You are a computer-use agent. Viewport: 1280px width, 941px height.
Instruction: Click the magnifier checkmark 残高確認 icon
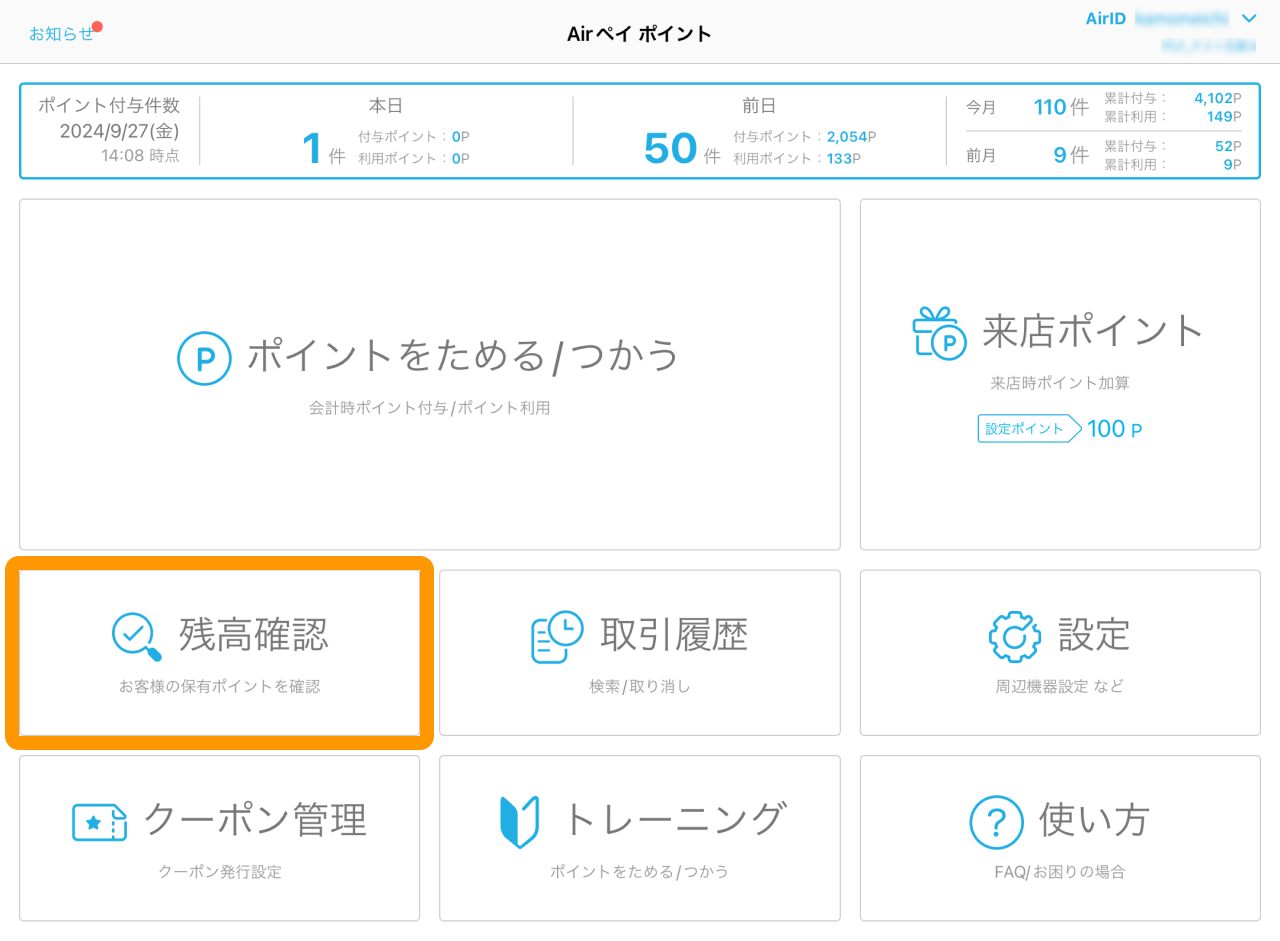point(137,637)
